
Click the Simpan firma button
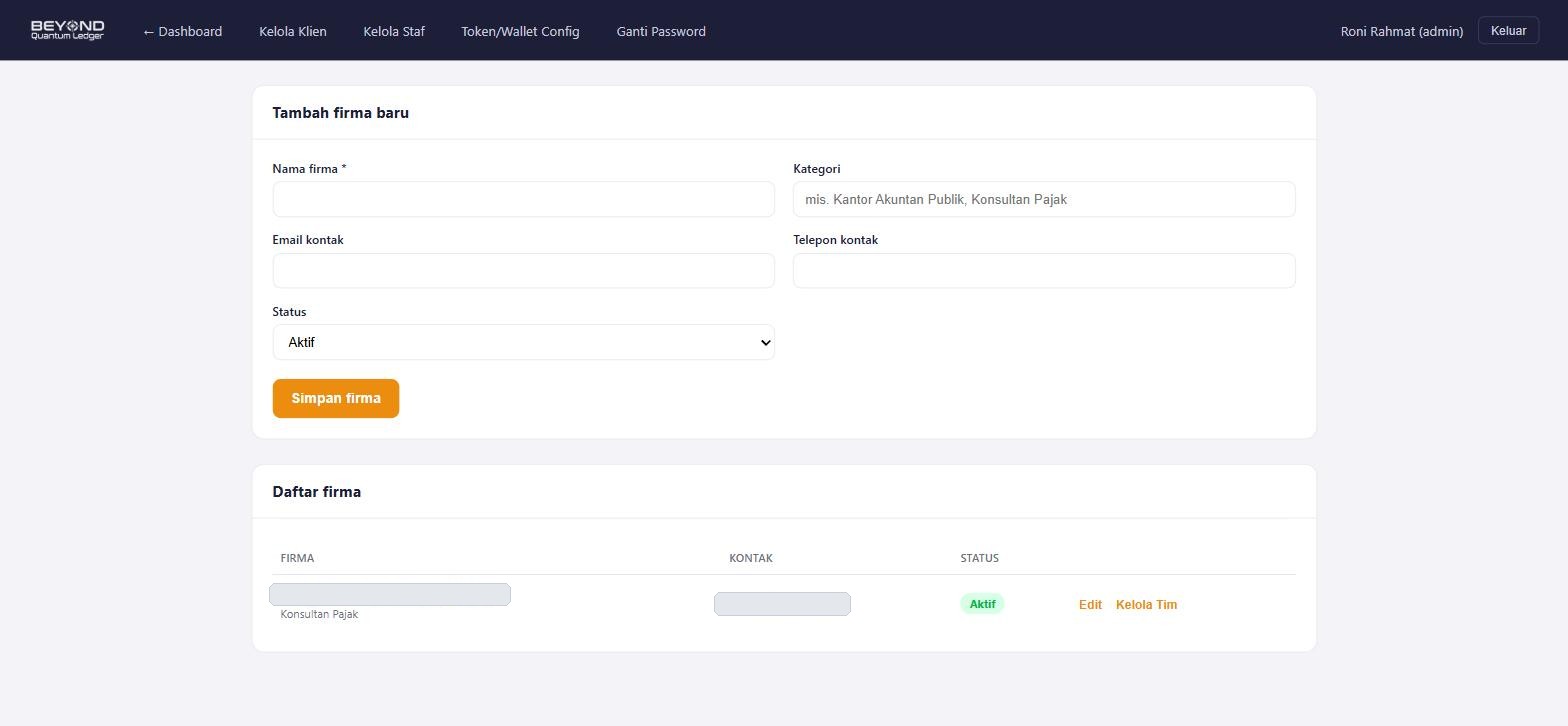(336, 398)
